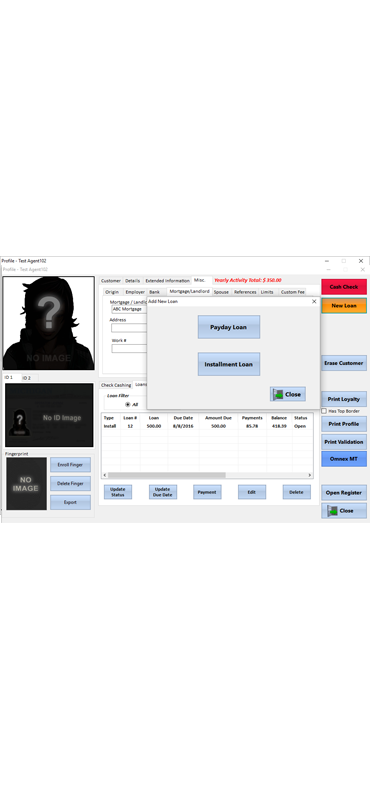Click the Address input field
The height and width of the screenshot is (789, 370).
pyautogui.click(x=129, y=328)
